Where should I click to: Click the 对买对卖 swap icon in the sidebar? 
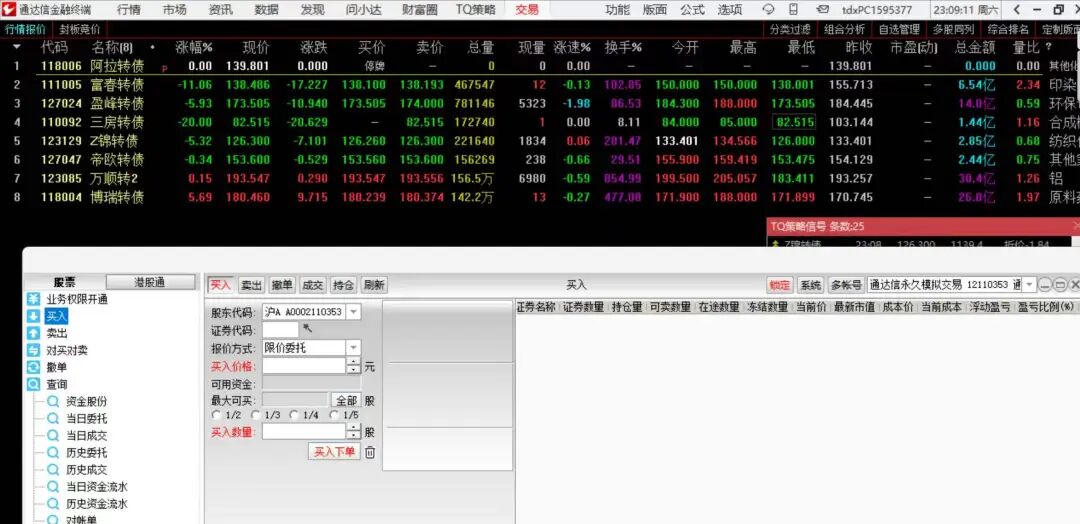click(x=33, y=350)
